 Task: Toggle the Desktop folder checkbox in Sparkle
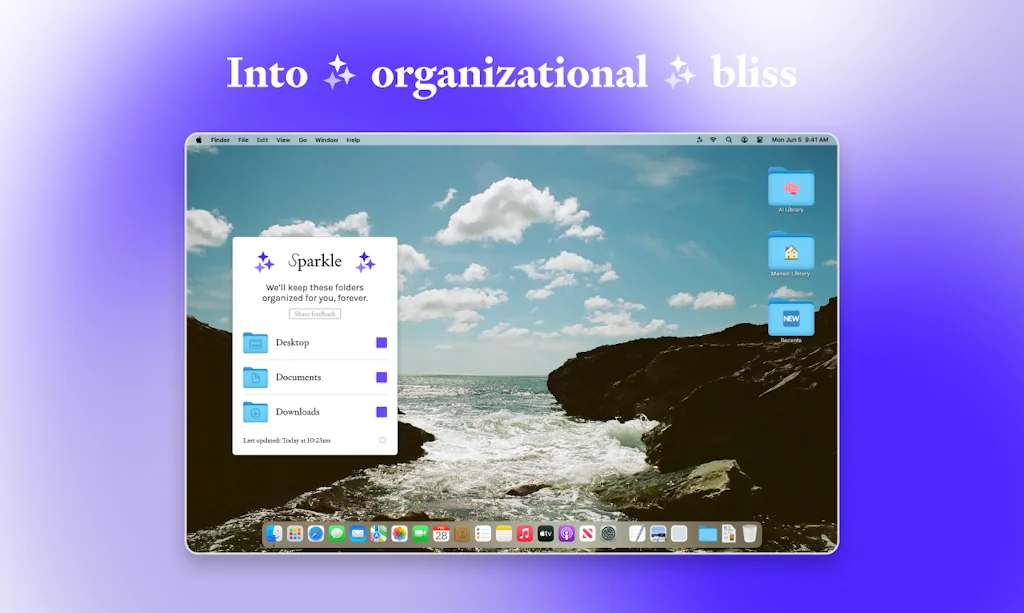tap(381, 343)
